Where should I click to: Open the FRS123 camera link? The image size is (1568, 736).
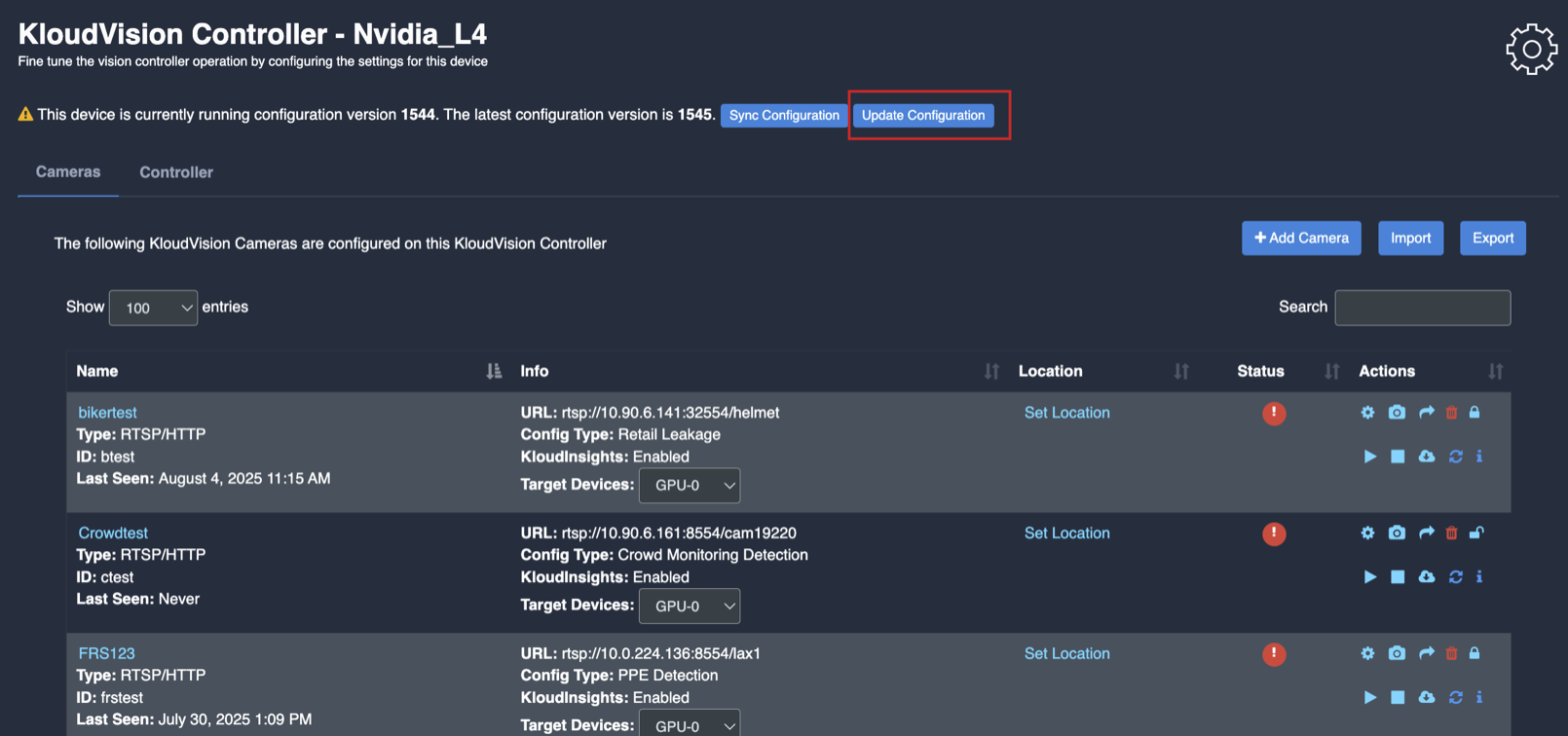[x=106, y=654]
